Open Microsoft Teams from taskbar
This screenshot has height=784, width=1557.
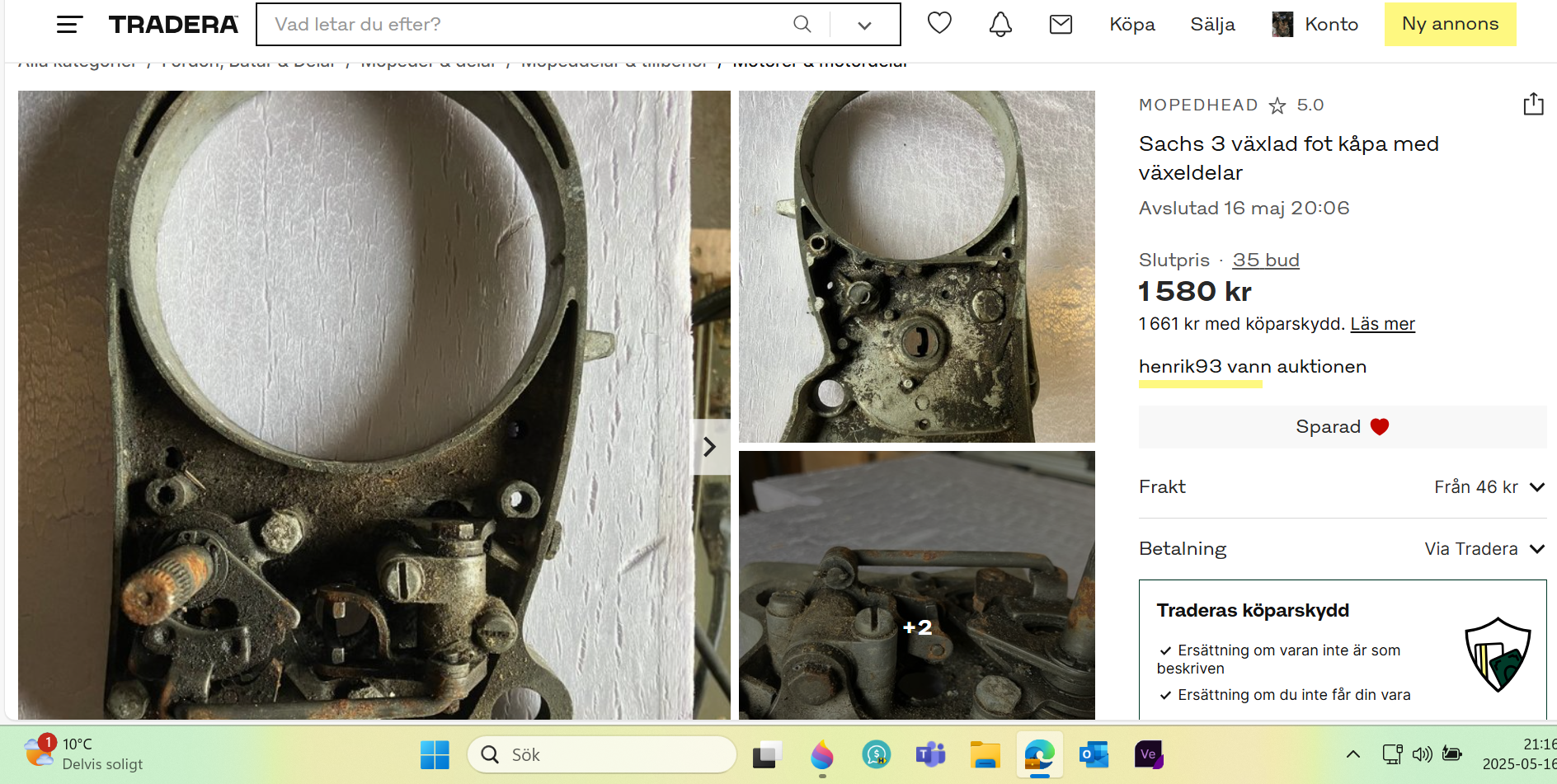pos(930,754)
